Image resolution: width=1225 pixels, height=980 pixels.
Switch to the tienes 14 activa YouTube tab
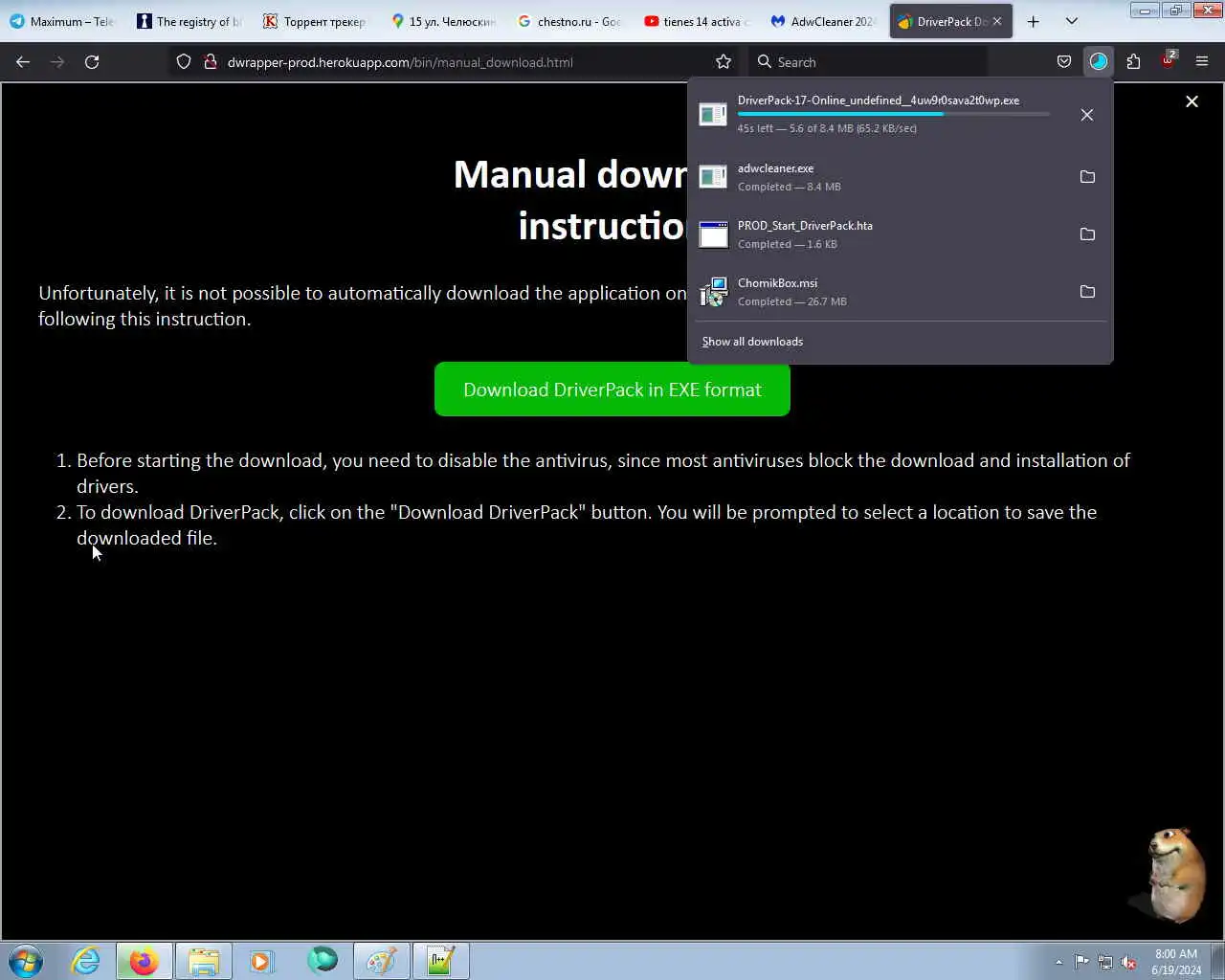697,21
